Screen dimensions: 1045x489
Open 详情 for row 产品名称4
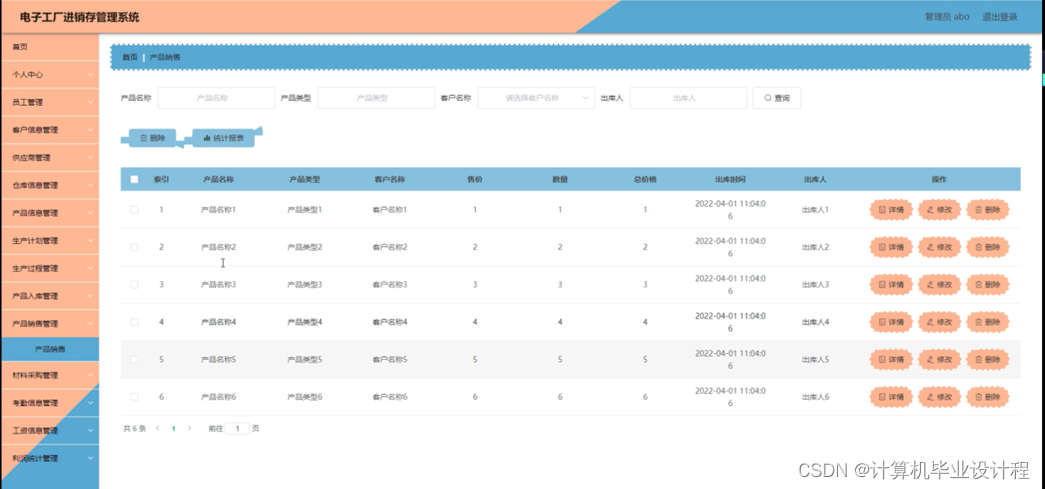click(891, 322)
